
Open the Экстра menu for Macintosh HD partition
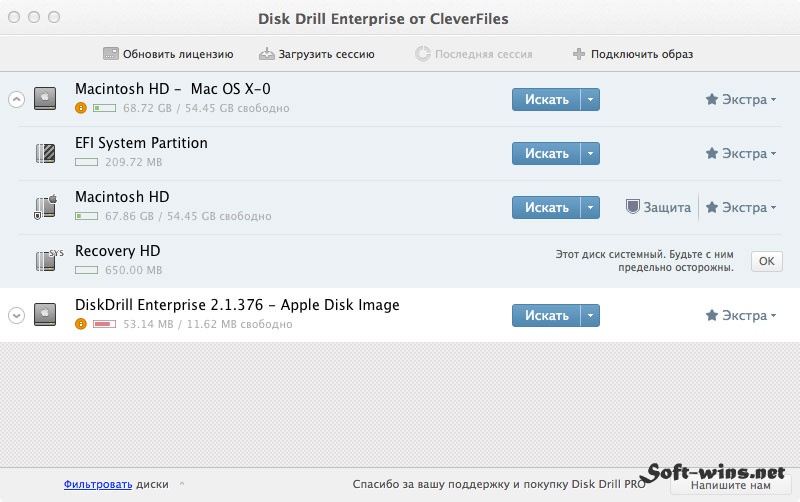coord(741,207)
